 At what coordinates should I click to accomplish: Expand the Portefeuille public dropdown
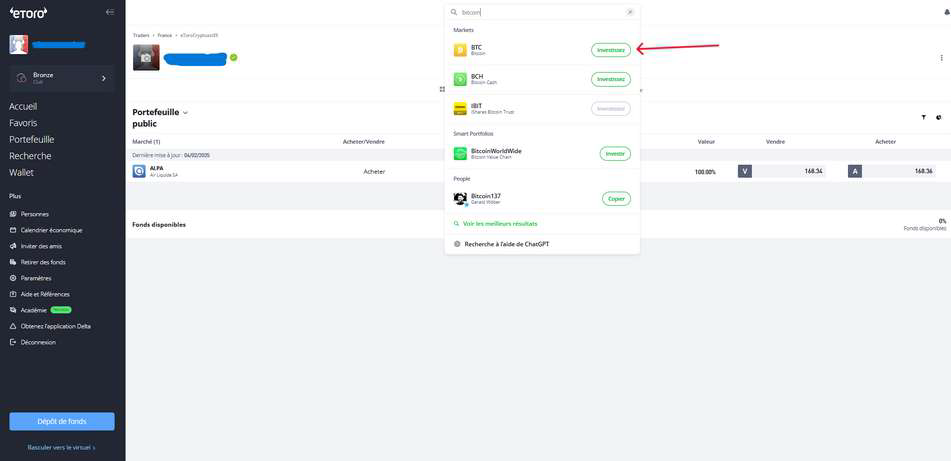(x=185, y=113)
